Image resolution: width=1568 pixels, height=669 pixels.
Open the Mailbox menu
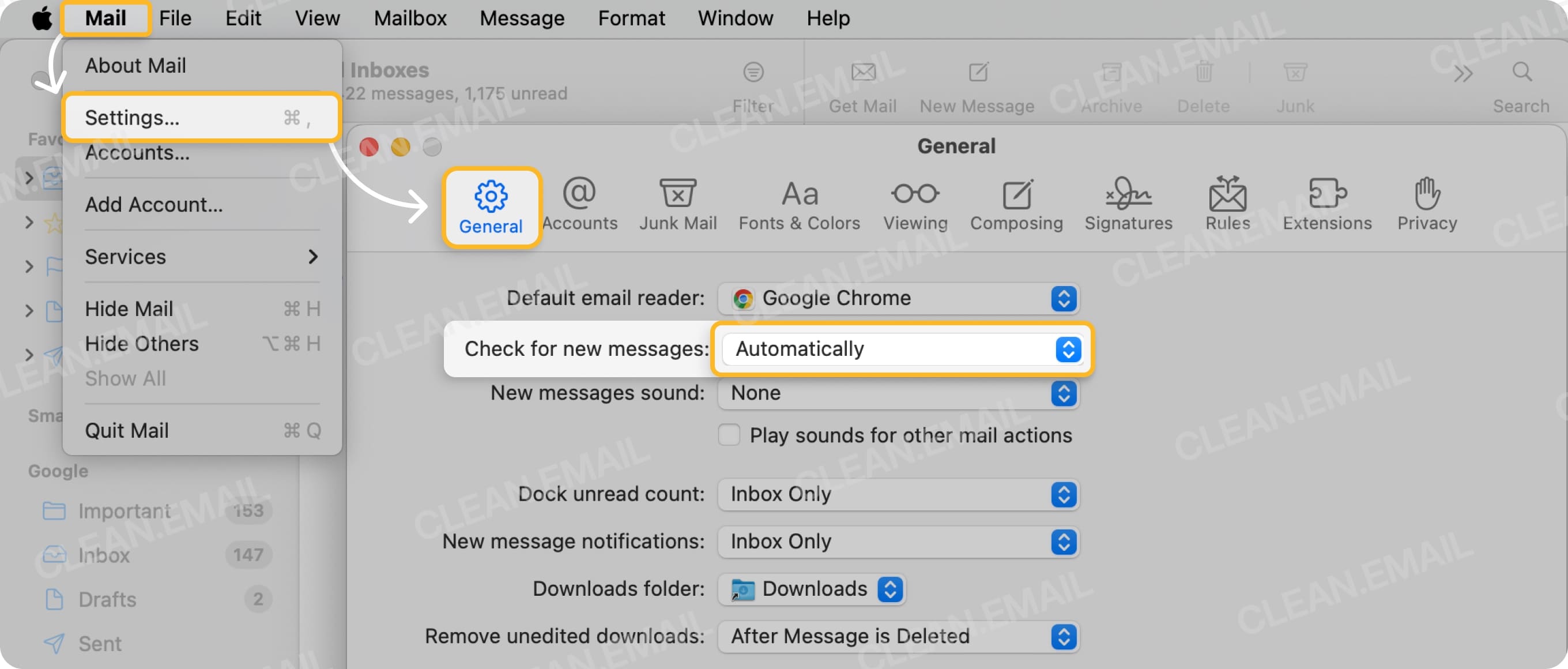point(410,18)
